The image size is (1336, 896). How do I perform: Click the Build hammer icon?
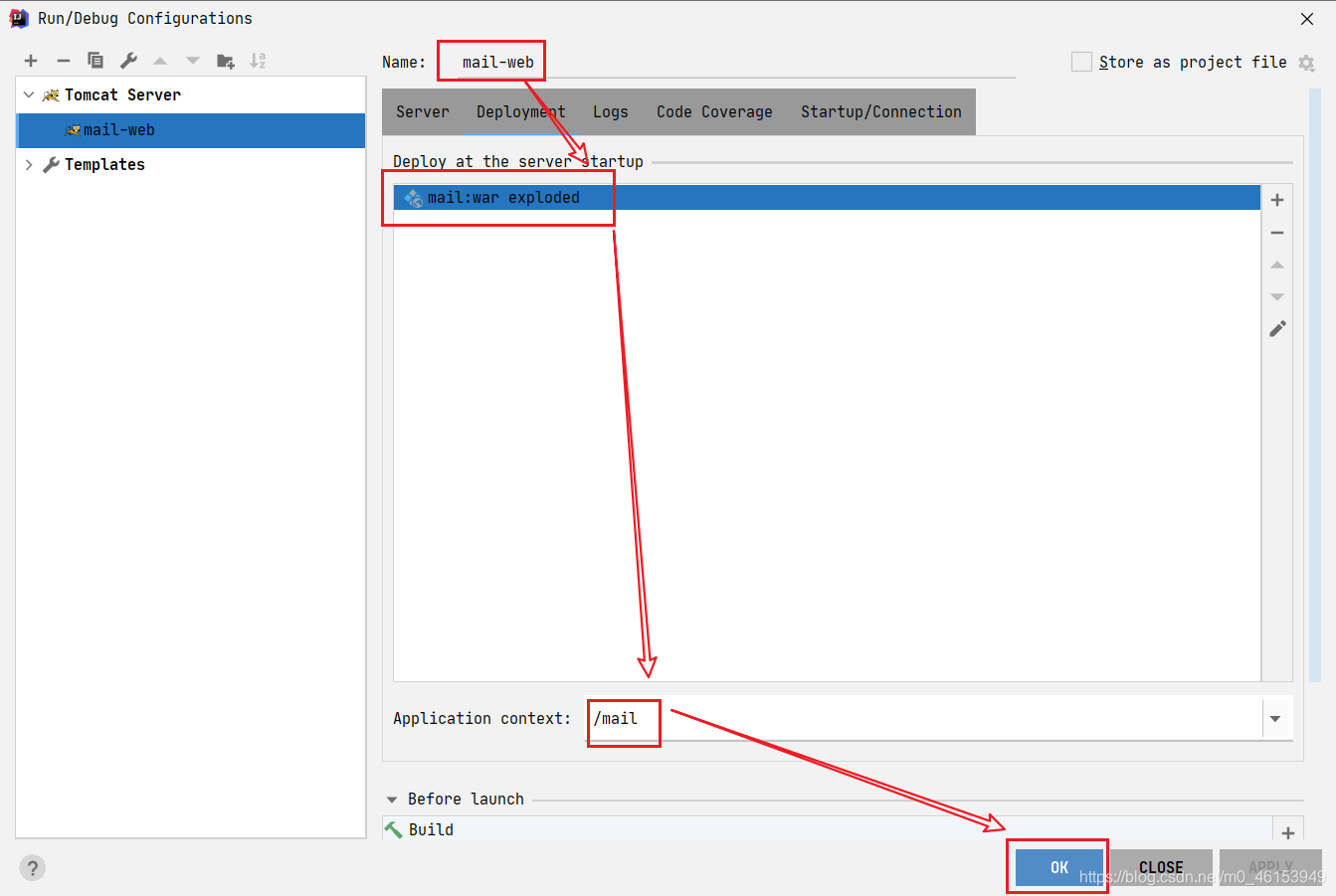tap(394, 829)
